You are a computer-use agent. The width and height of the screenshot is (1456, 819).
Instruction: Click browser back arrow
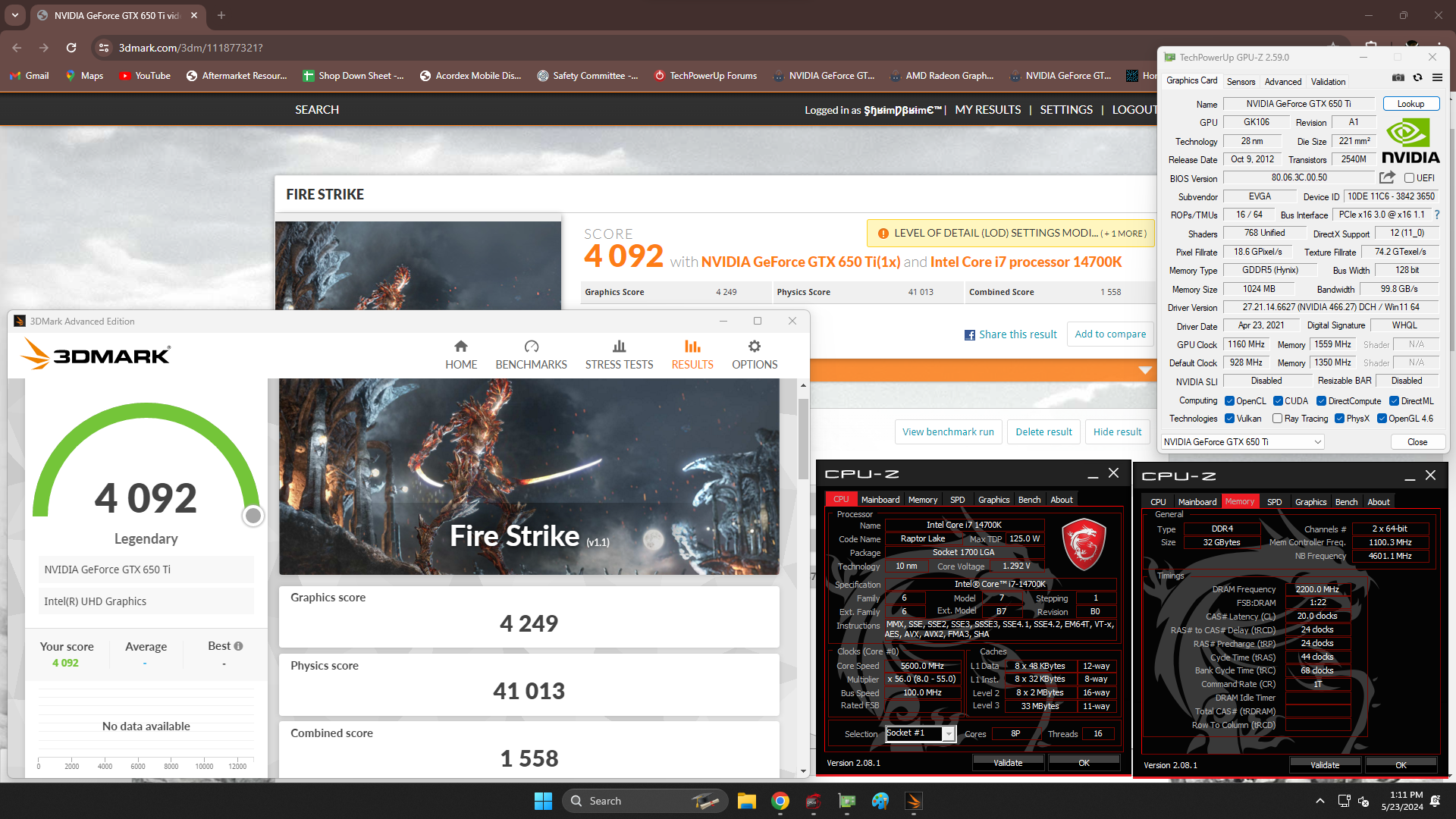click(17, 48)
